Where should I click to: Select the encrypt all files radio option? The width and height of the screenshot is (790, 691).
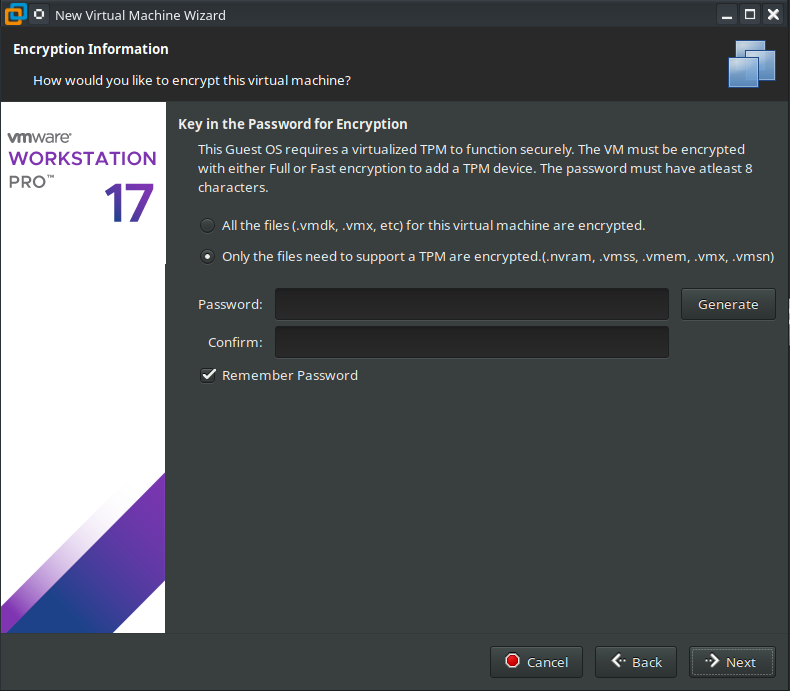207,226
